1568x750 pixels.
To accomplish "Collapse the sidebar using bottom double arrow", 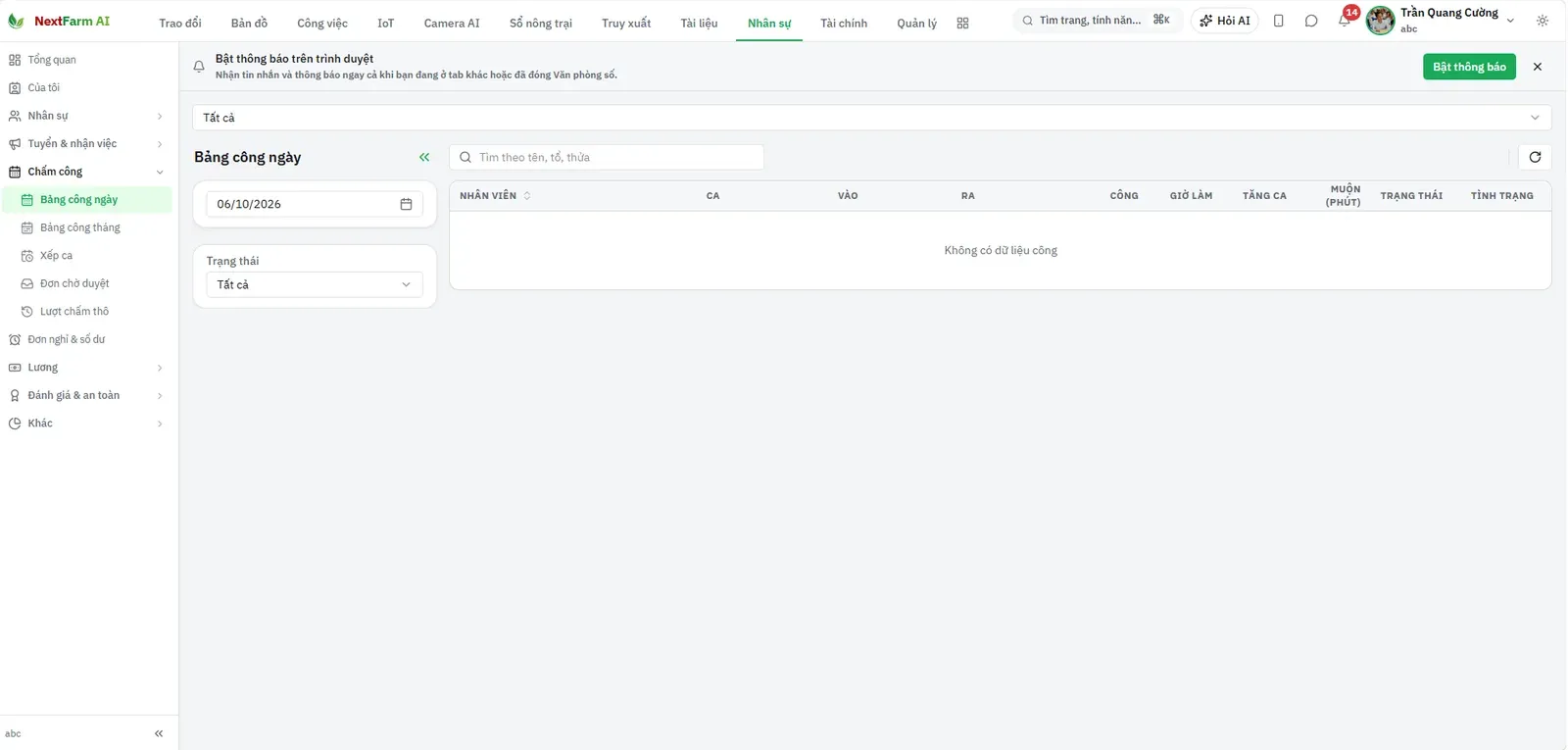I will click(x=159, y=733).
